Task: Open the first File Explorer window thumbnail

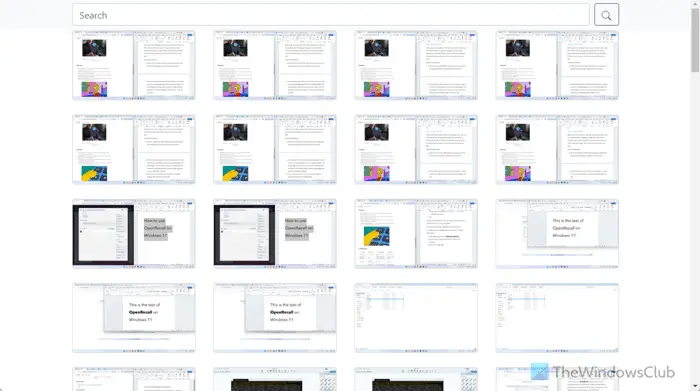Action: tap(416, 318)
